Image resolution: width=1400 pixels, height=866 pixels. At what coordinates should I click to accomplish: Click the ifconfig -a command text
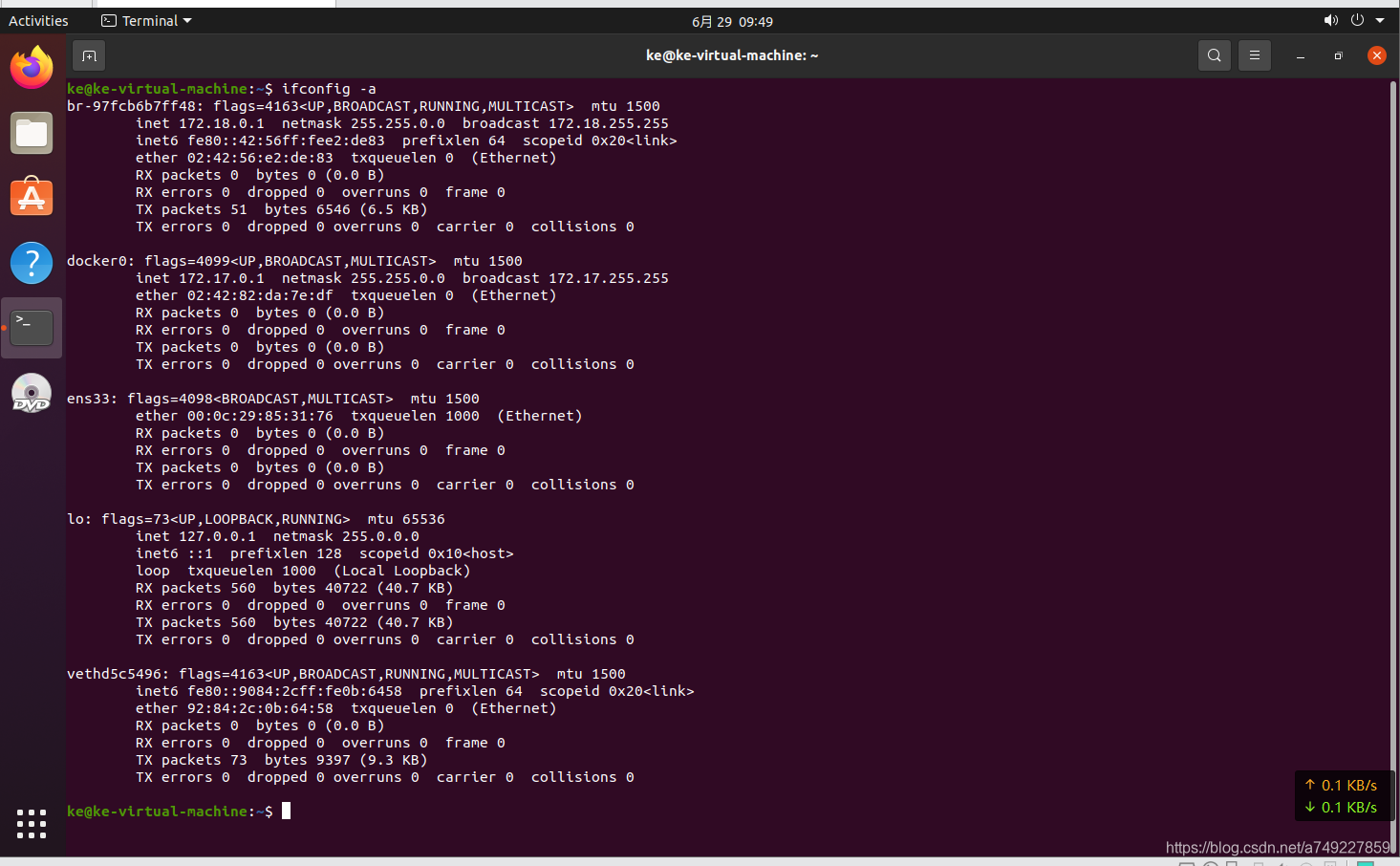pos(329,89)
